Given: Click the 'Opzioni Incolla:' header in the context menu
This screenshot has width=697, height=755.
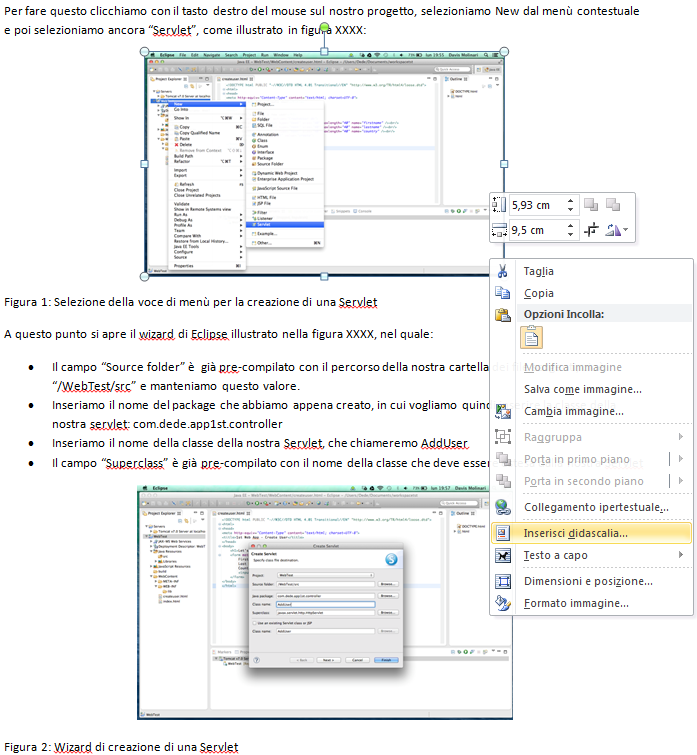Looking at the screenshot, I should [x=564, y=314].
